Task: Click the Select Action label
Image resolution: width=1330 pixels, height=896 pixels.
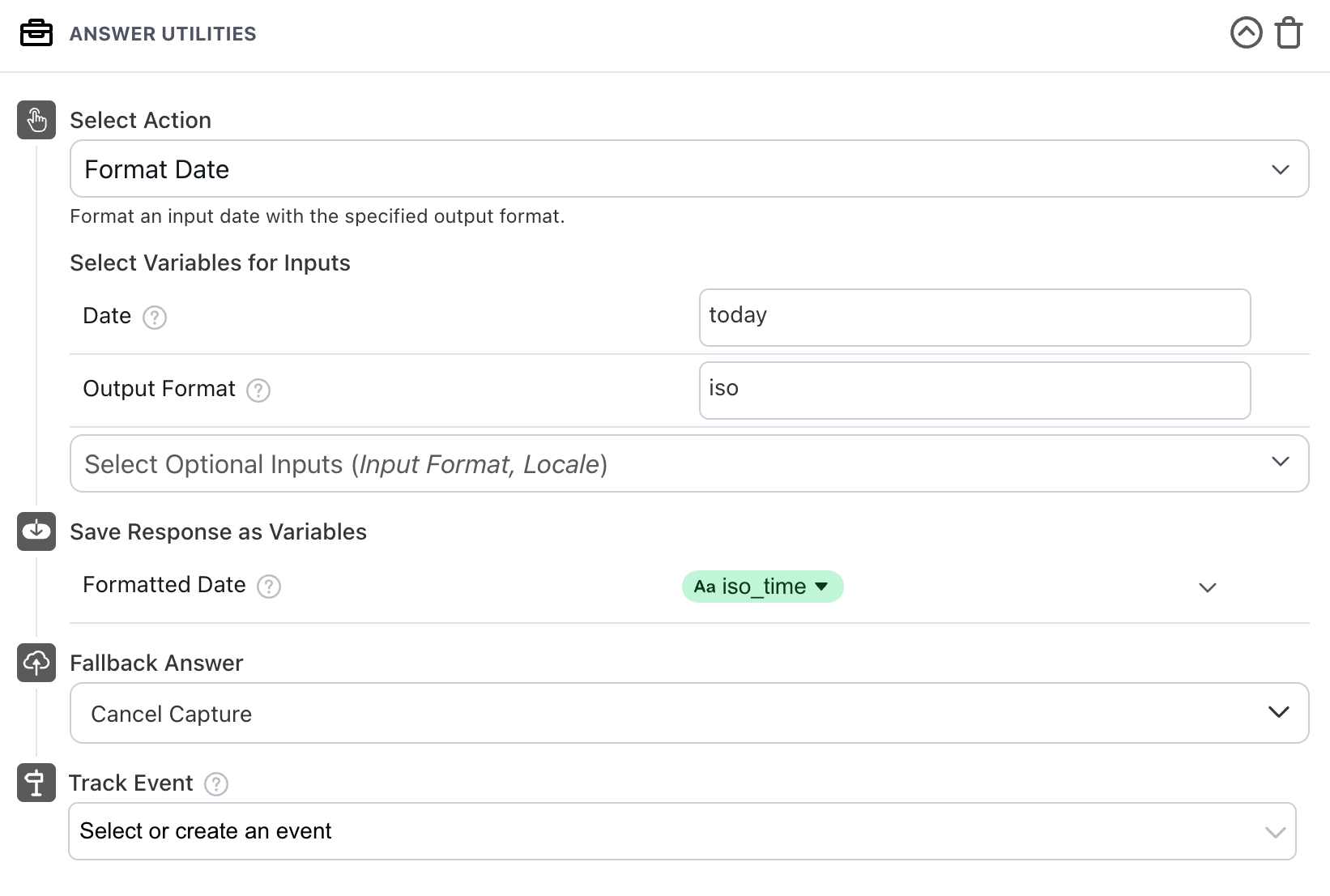Action: point(141,120)
